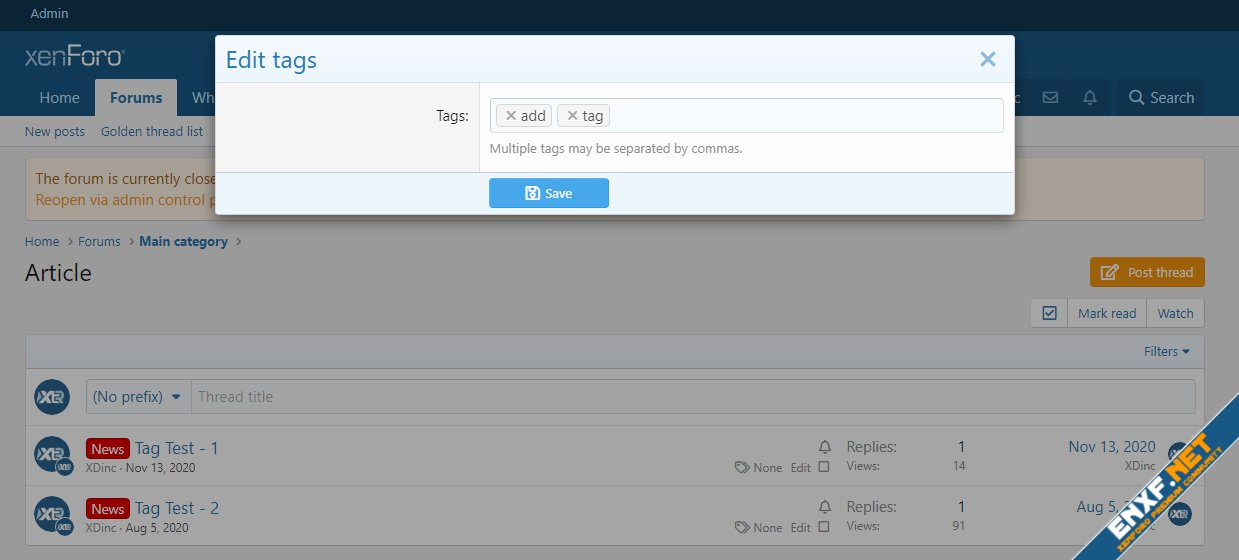Click Edit tags link for Tag Test - 1
The width and height of the screenshot is (1239, 560).
point(800,468)
